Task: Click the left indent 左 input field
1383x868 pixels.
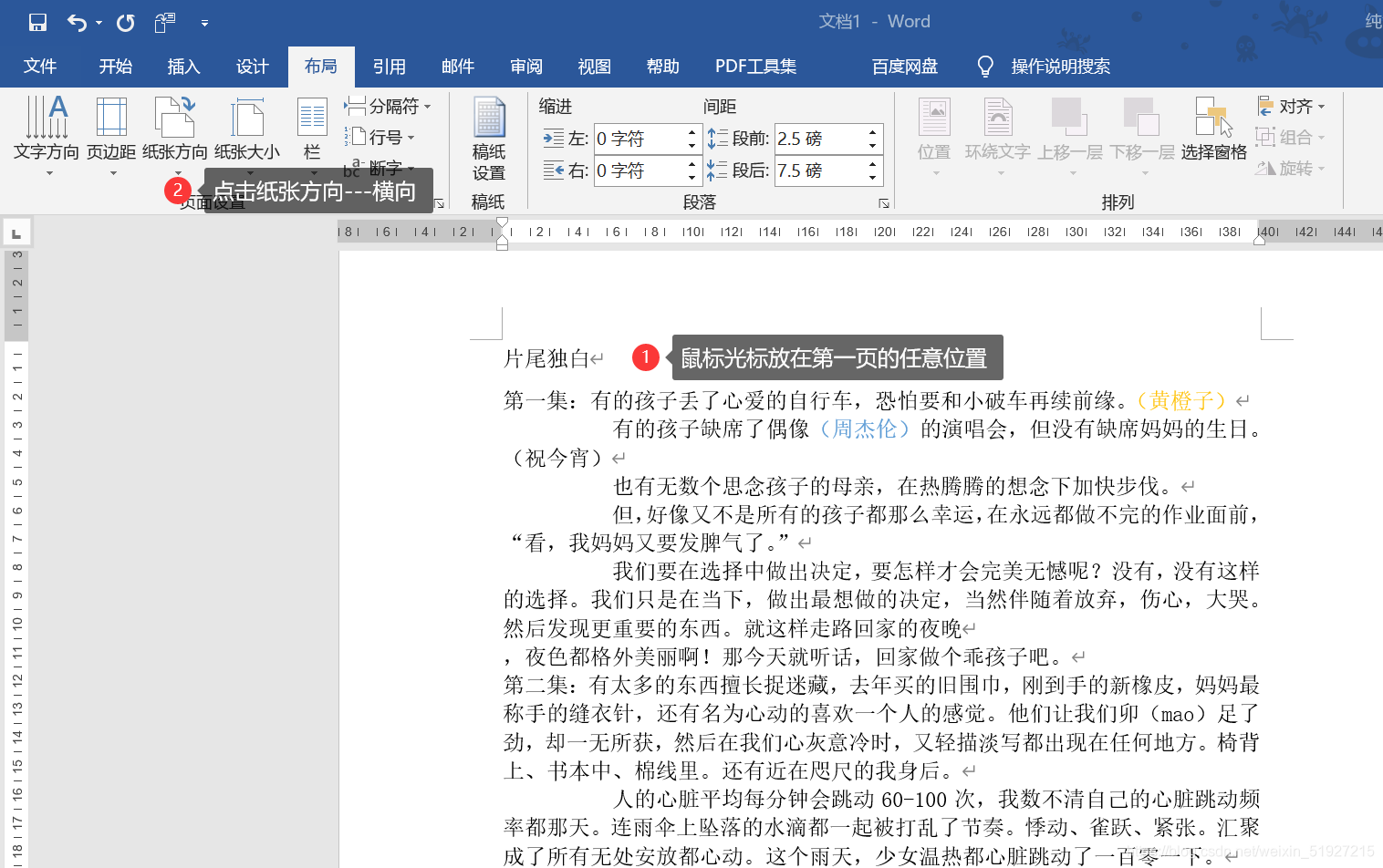Action: 639,139
